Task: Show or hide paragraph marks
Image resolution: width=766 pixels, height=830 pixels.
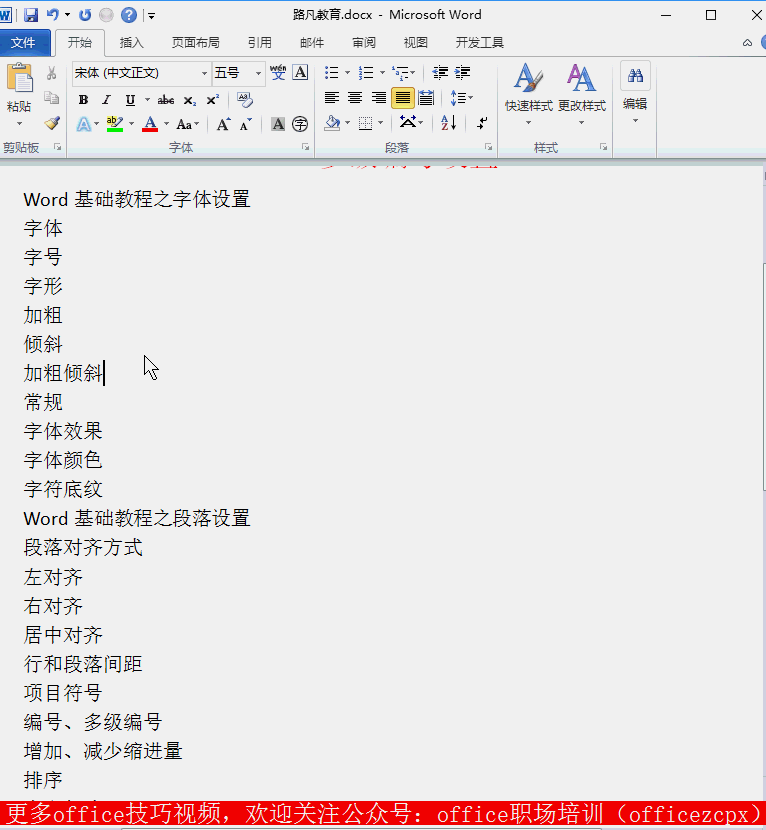Action: (482, 123)
